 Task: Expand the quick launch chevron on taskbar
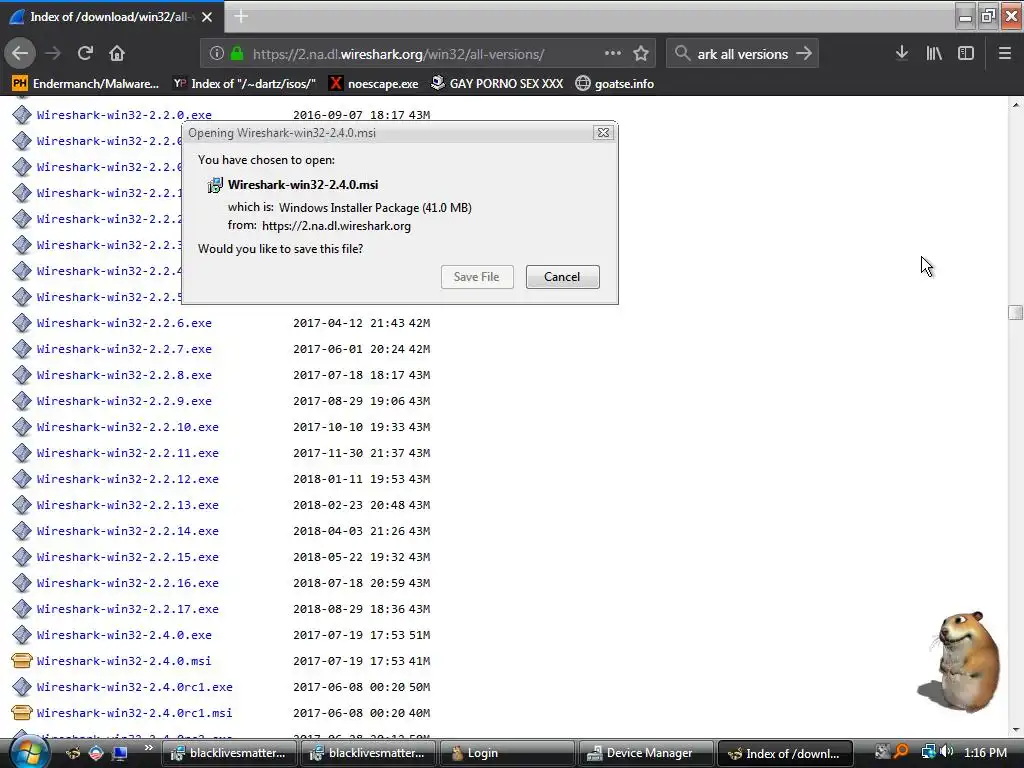149,747
